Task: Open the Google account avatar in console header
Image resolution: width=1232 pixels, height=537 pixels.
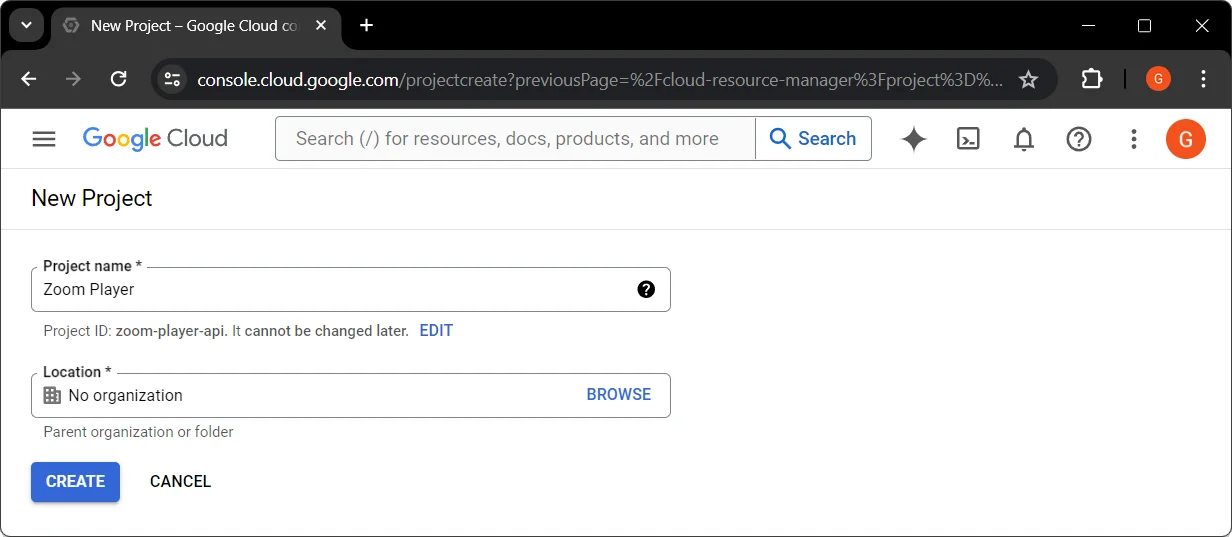Action: [x=1186, y=139]
